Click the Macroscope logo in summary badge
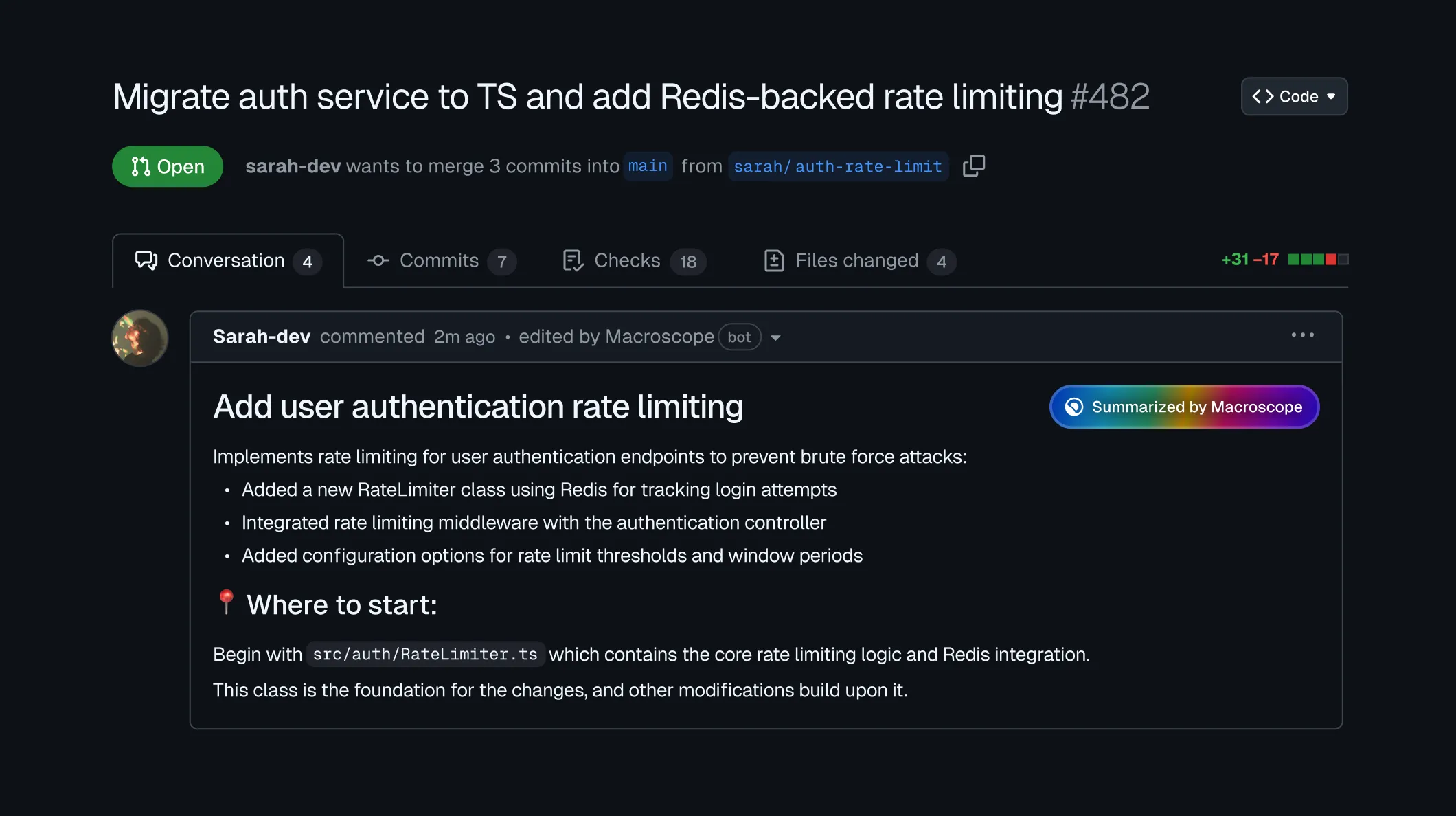Image resolution: width=1456 pixels, height=816 pixels. (1074, 407)
